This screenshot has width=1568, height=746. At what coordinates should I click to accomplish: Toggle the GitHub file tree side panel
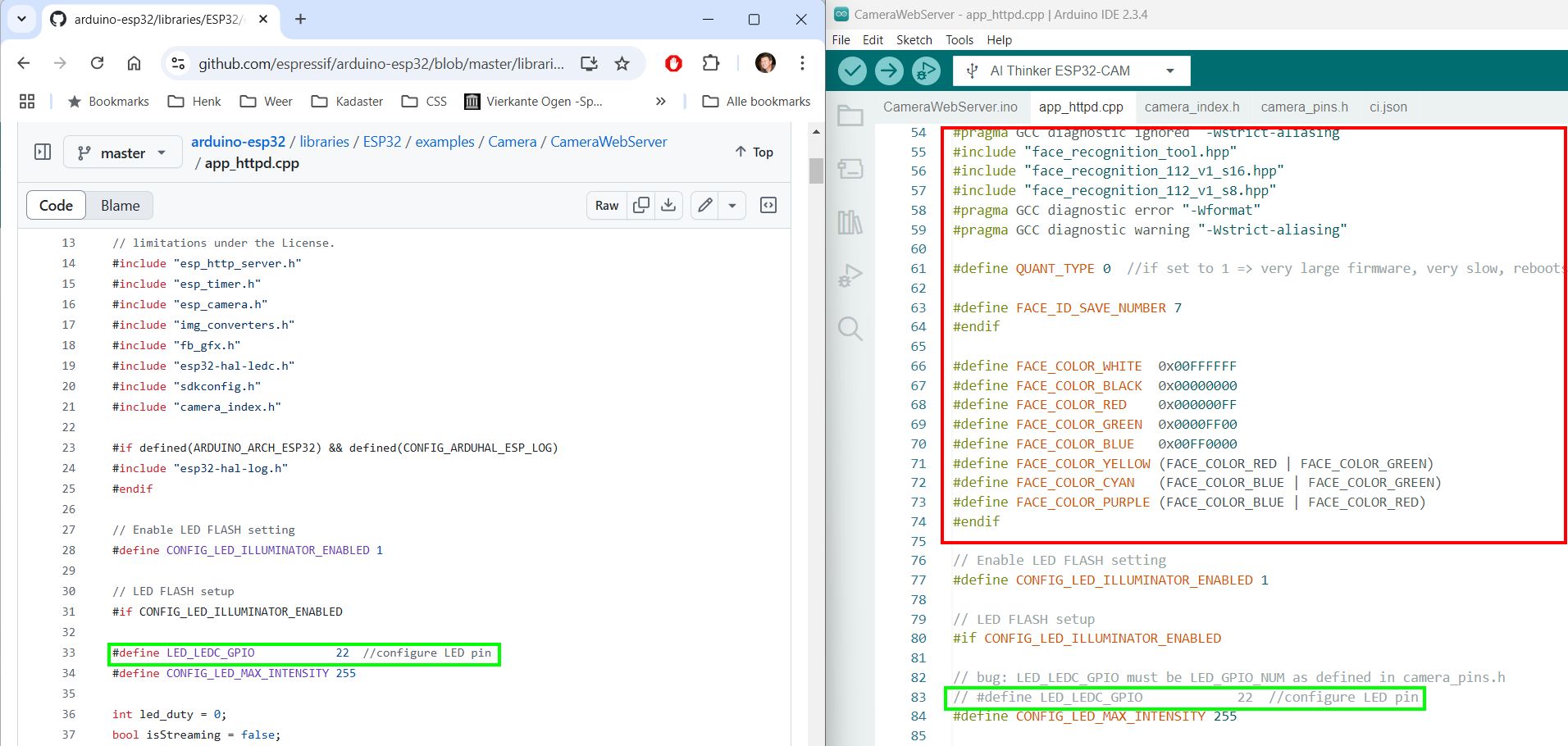click(x=43, y=152)
